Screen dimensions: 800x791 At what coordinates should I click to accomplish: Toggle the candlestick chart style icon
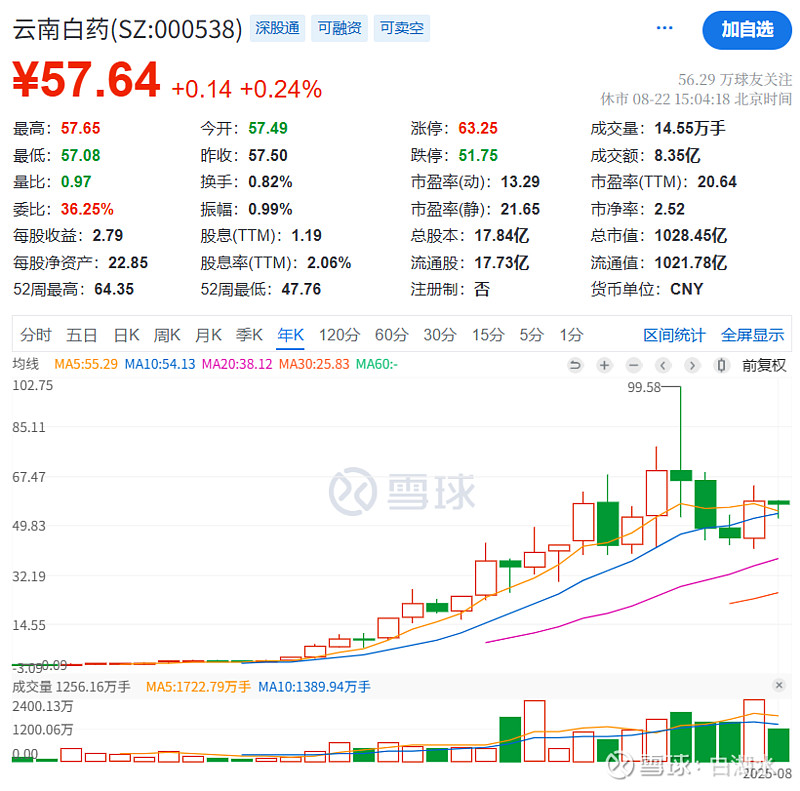721,365
